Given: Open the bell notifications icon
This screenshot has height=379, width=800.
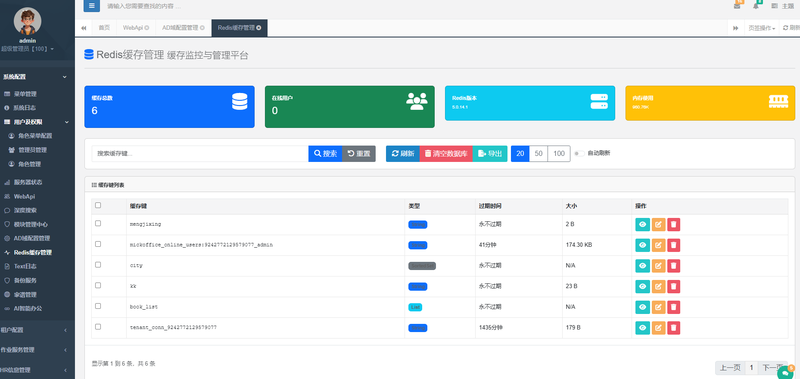Looking at the screenshot, I should click(756, 6).
